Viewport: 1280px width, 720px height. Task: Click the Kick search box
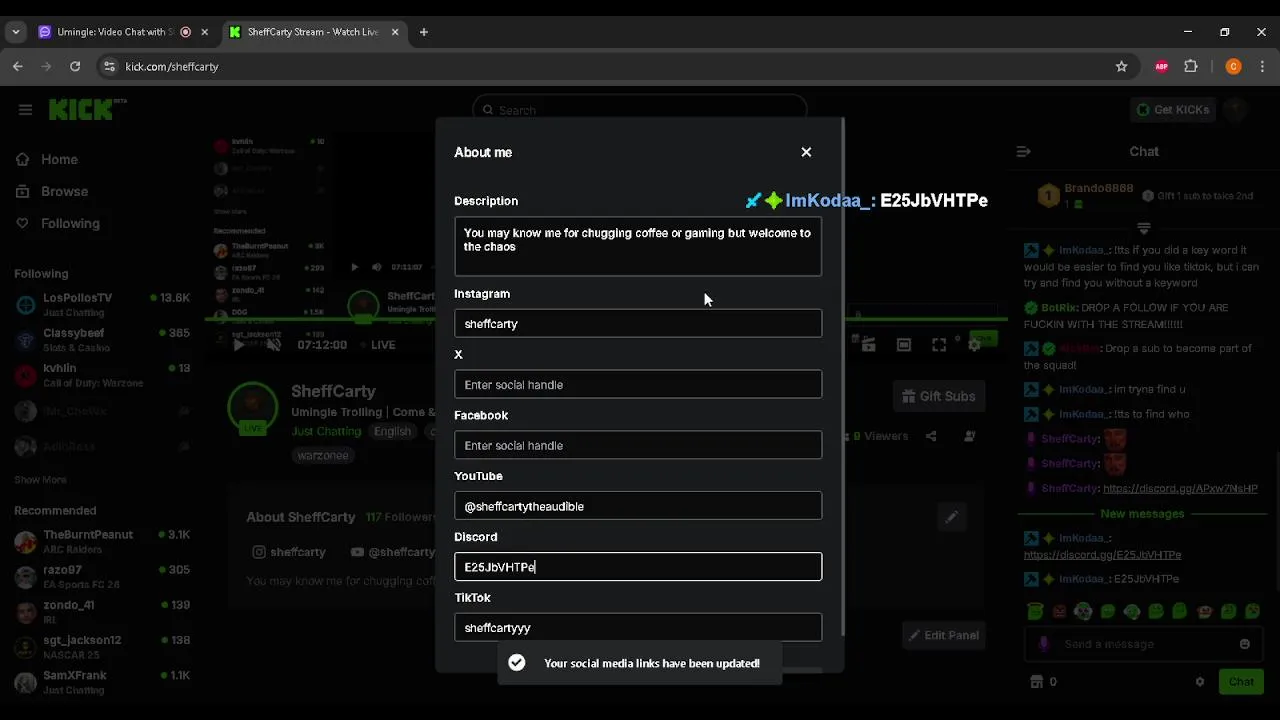click(640, 110)
